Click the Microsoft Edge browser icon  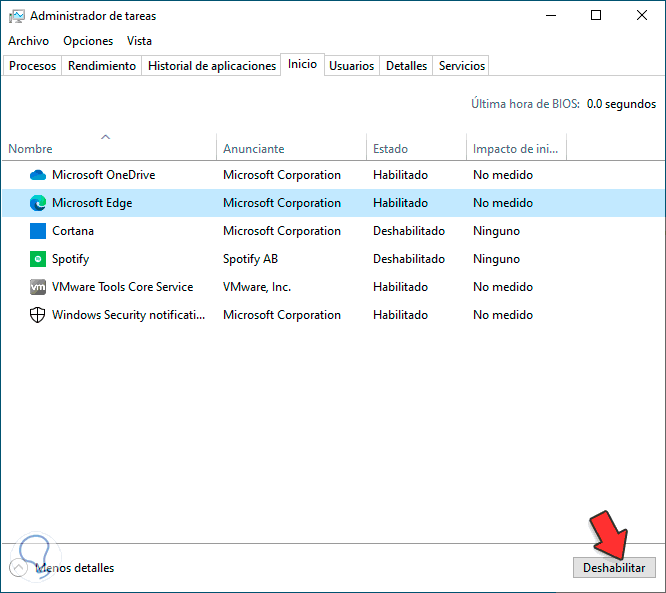(x=38, y=203)
